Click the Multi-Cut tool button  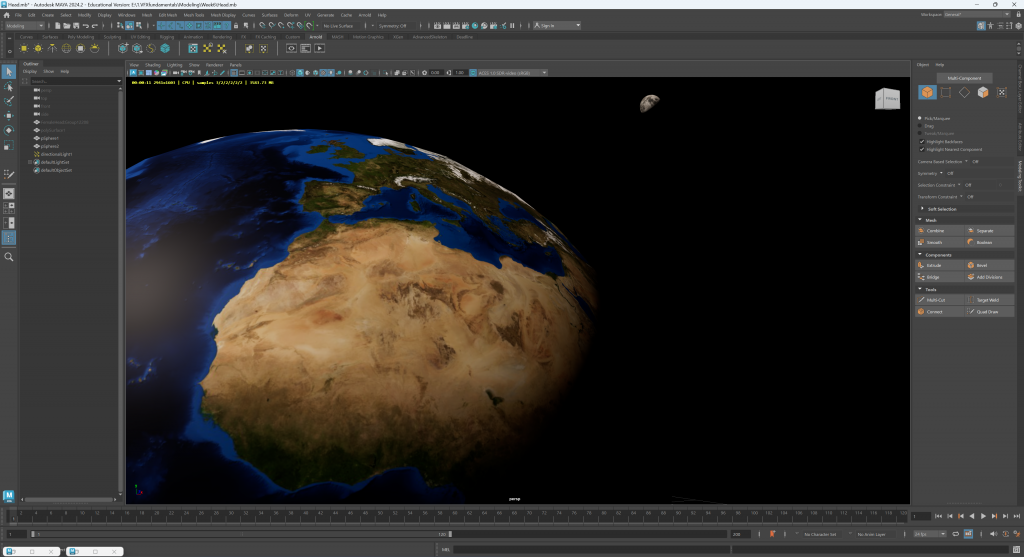(940, 300)
